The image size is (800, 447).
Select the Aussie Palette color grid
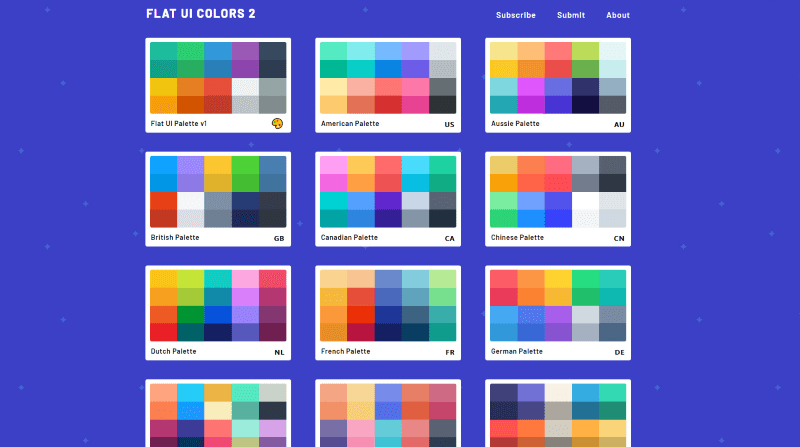point(558,78)
